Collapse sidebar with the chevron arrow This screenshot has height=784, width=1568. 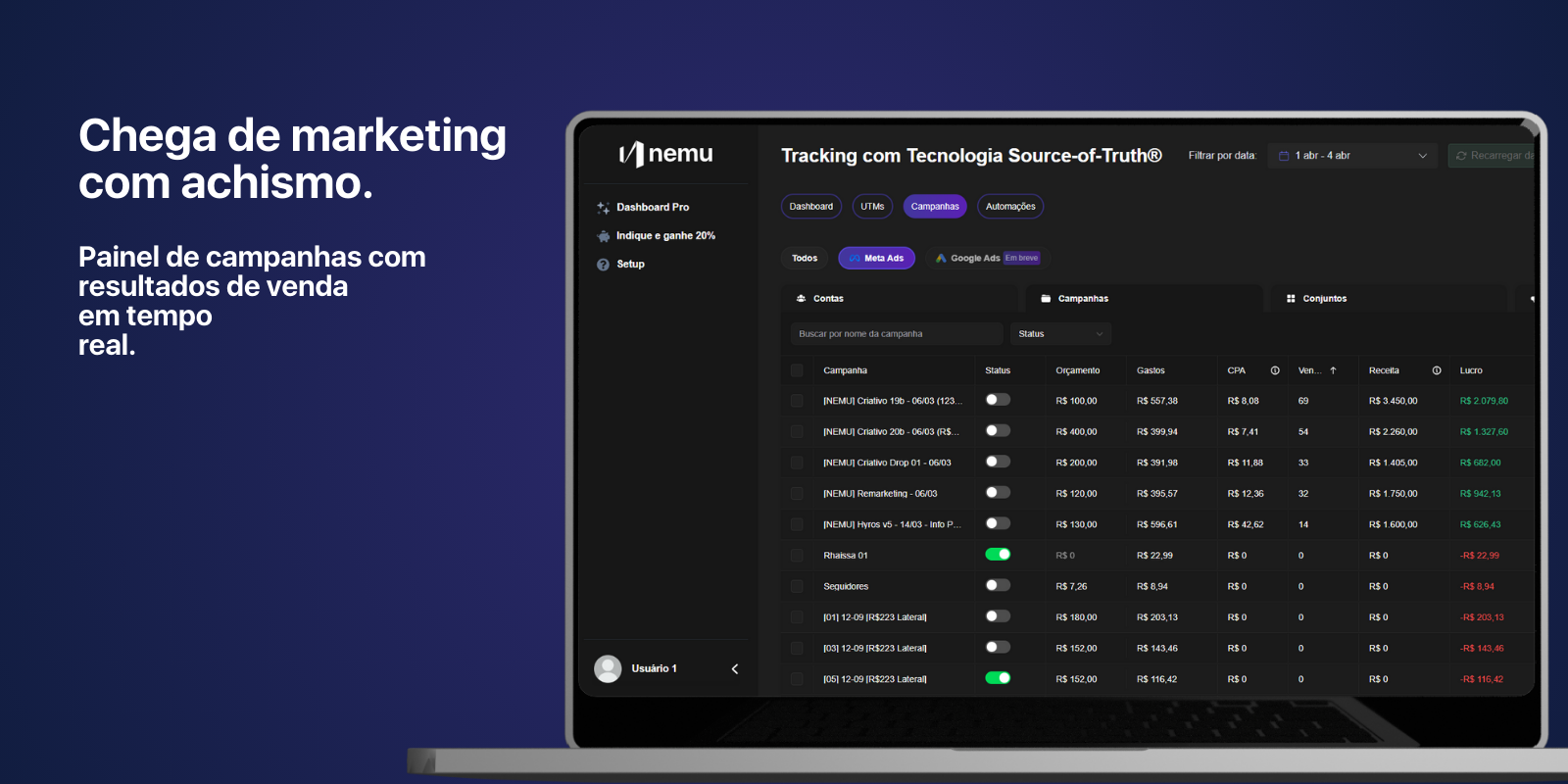pos(735,668)
